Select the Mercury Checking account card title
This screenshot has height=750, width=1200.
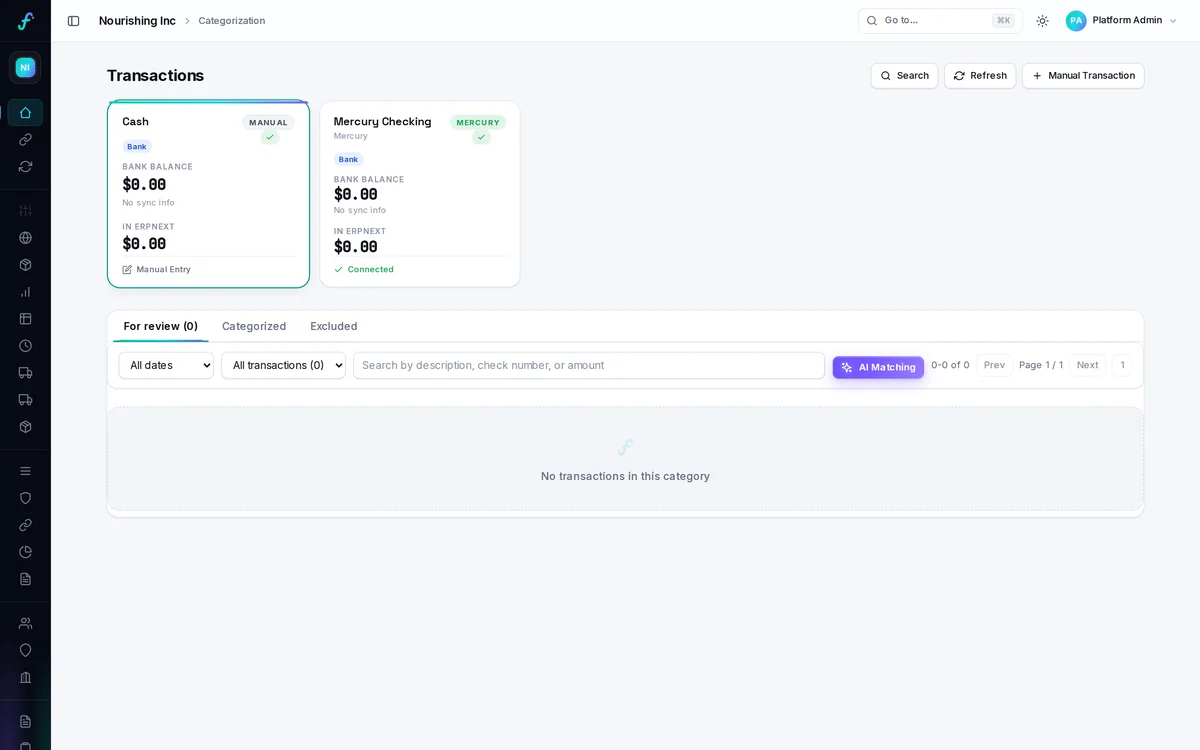pyautogui.click(x=382, y=122)
